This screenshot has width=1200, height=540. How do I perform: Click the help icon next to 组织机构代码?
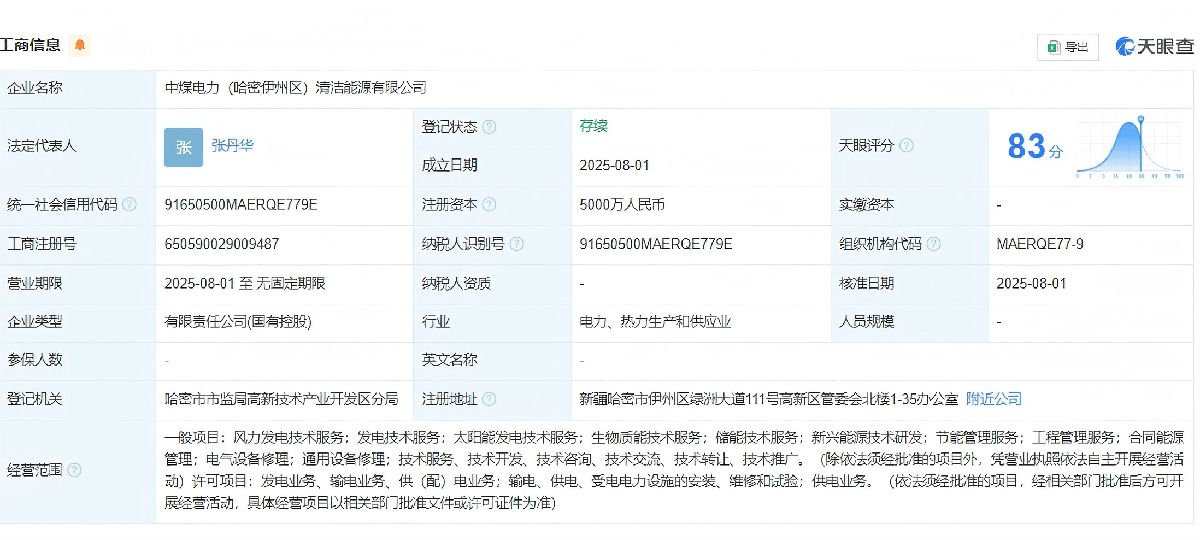click(x=932, y=244)
